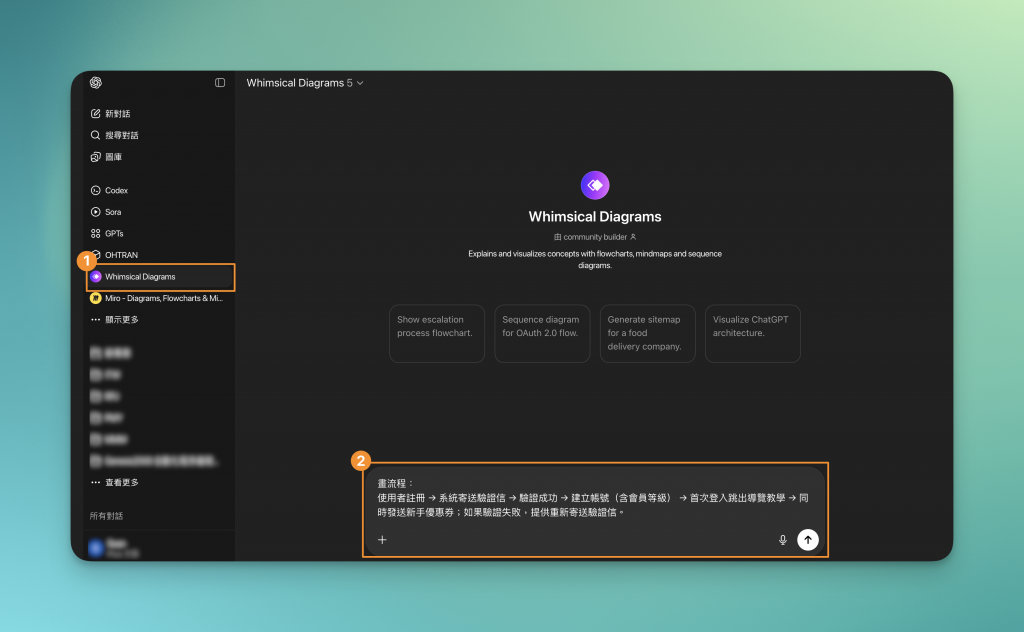Click the 圖庫 images icon
This screenshot has width=1024, height=632.
tap(95, 157)
